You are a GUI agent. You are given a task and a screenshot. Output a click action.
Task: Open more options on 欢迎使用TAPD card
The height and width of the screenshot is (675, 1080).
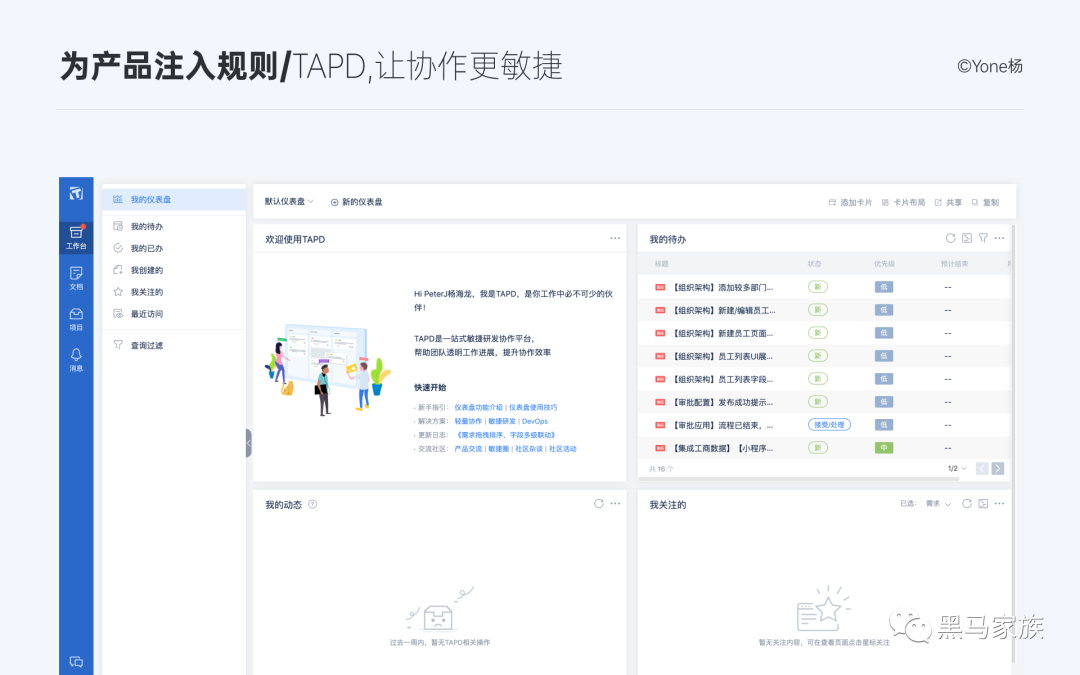[615, 238]
